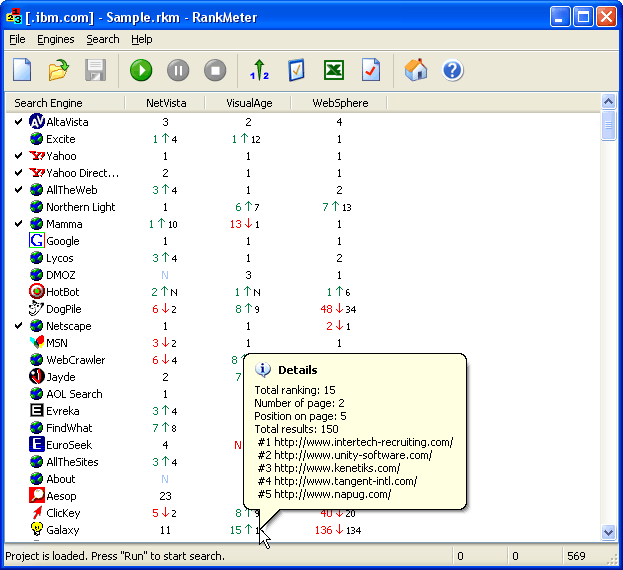Pause the search with pause button
This screenshot has width=623, height=570.
[178, 70]
